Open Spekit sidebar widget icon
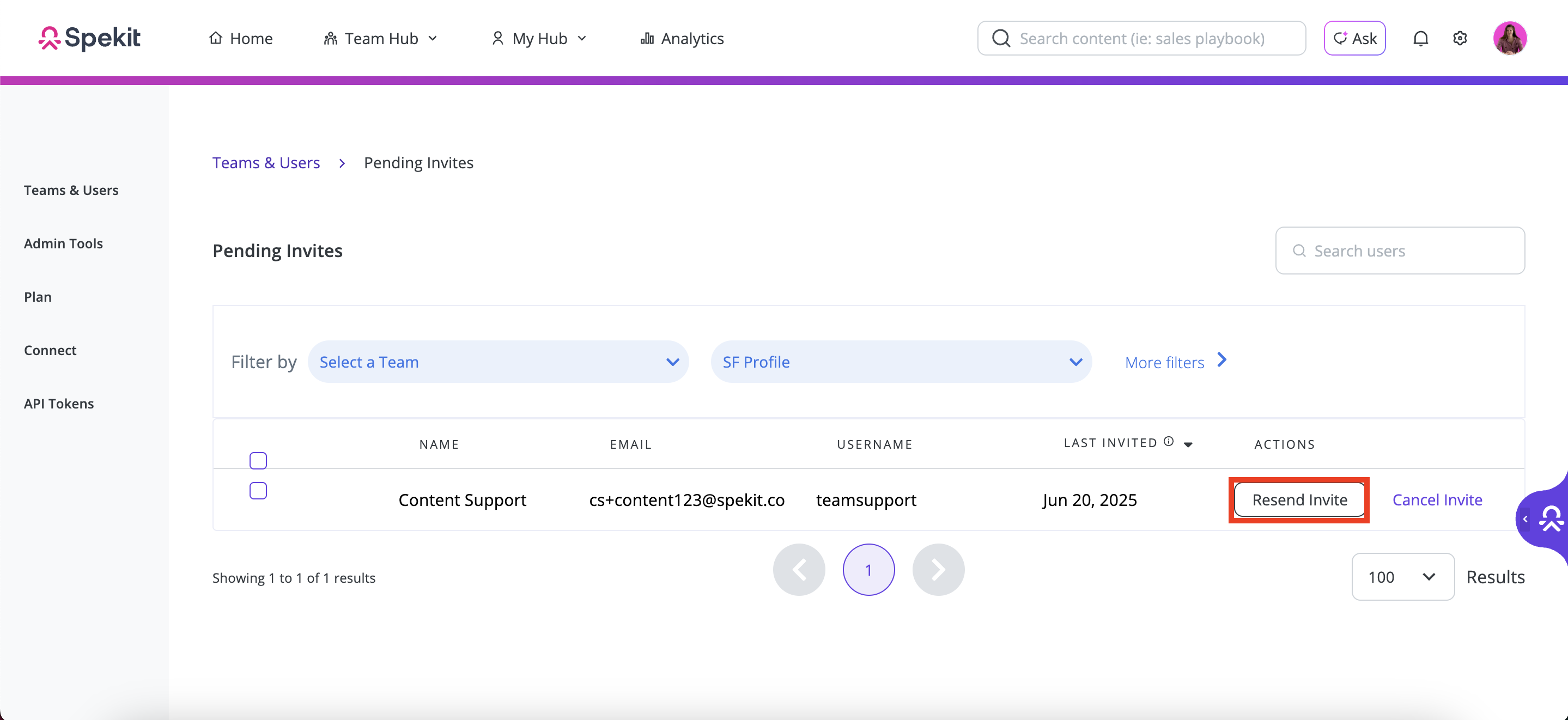1568x720 pixels. tap(1551, 518)
